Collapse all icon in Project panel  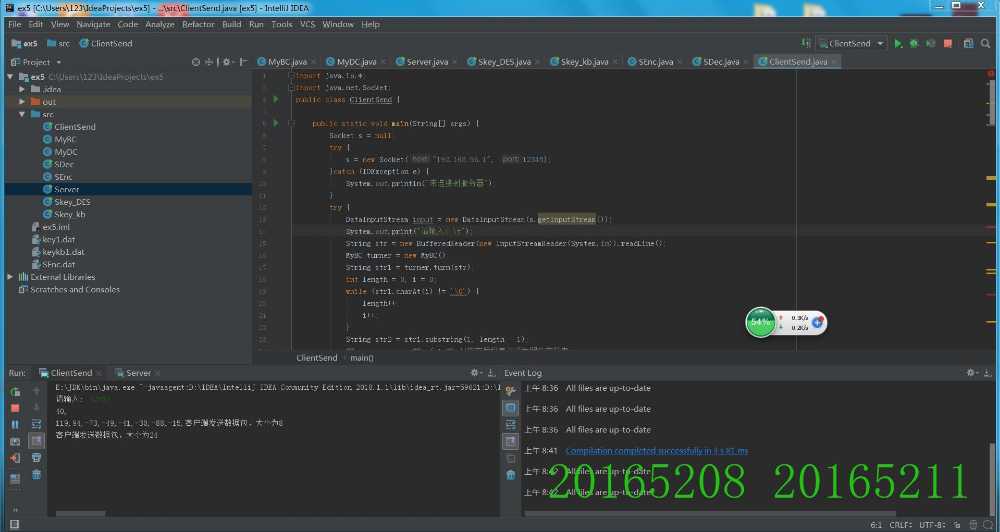point(209,62)
